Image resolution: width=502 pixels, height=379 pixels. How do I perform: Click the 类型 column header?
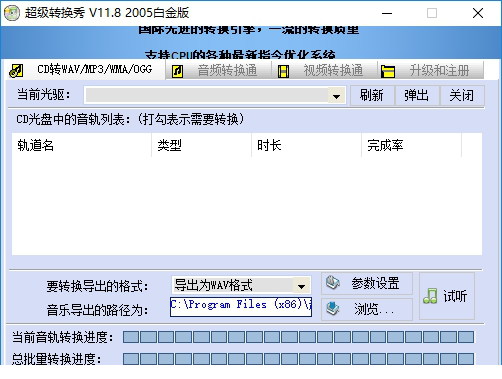pos(202,145)
